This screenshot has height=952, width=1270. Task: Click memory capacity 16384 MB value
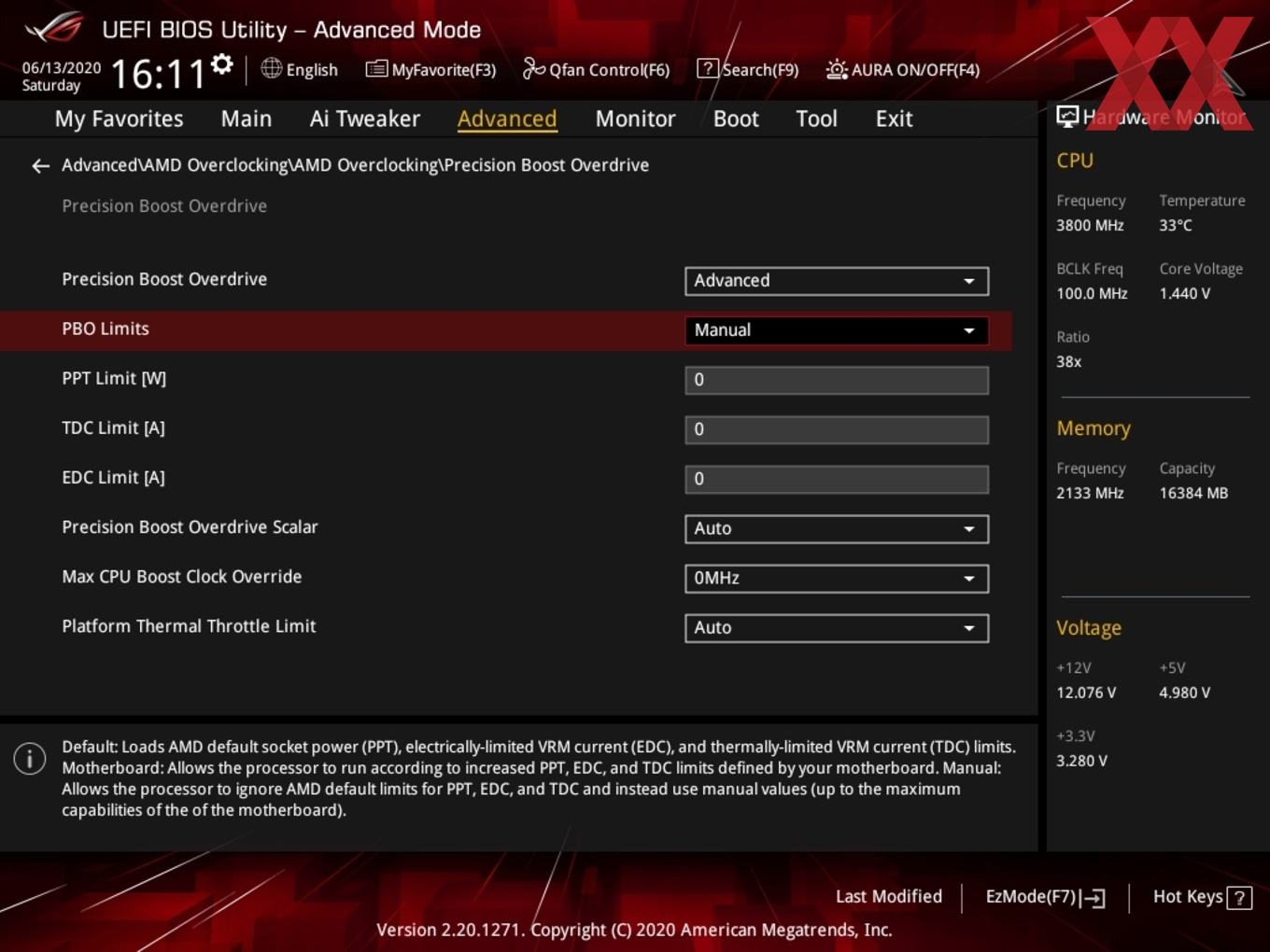[1193, 494]
